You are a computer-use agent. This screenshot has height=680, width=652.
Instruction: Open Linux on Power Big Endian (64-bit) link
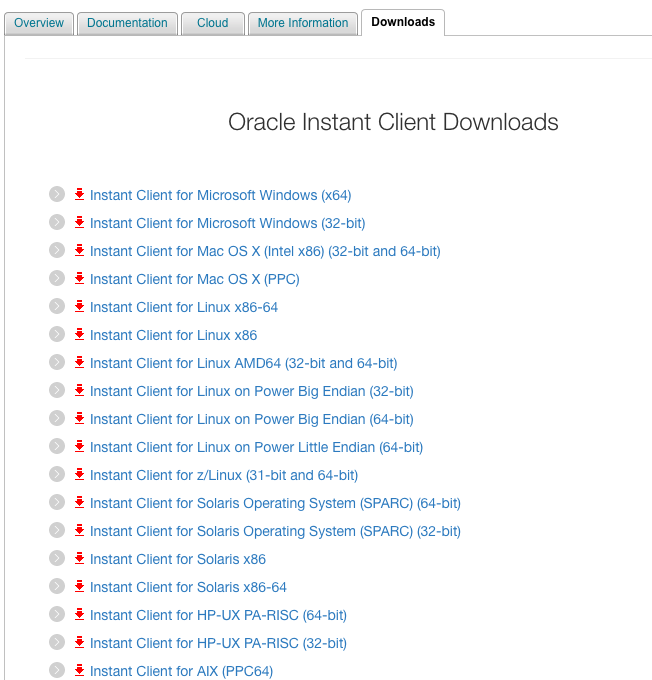(x=252, y=419)
